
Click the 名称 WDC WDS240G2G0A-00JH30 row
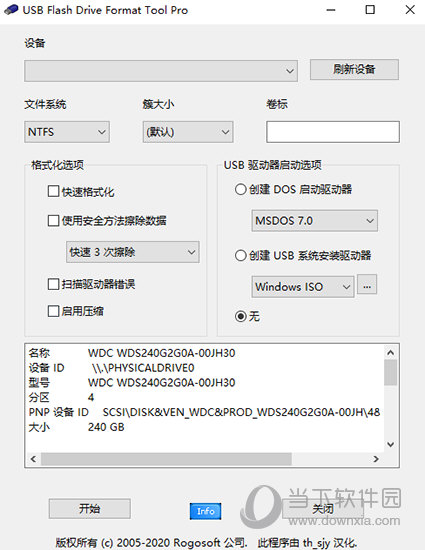point(132,353)
